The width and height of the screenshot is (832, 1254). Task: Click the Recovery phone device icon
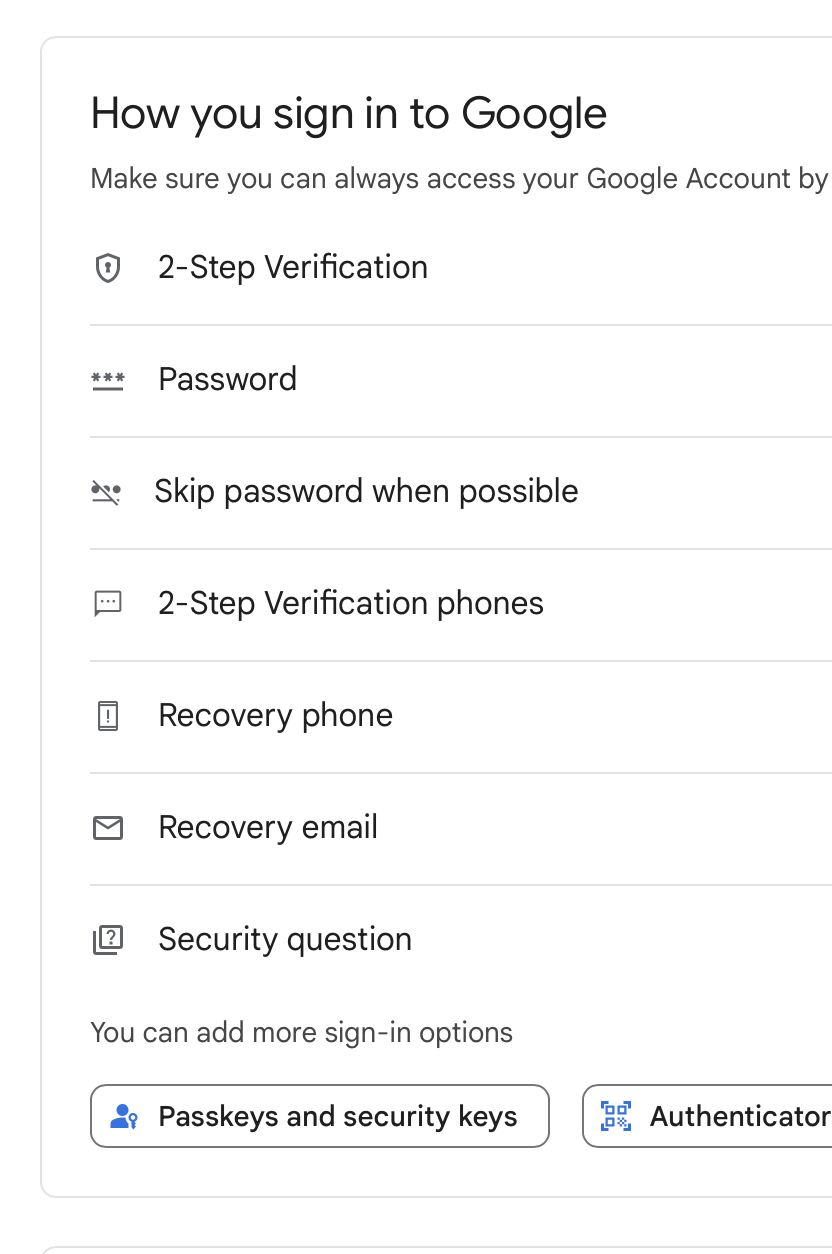(x=107, y=716)
